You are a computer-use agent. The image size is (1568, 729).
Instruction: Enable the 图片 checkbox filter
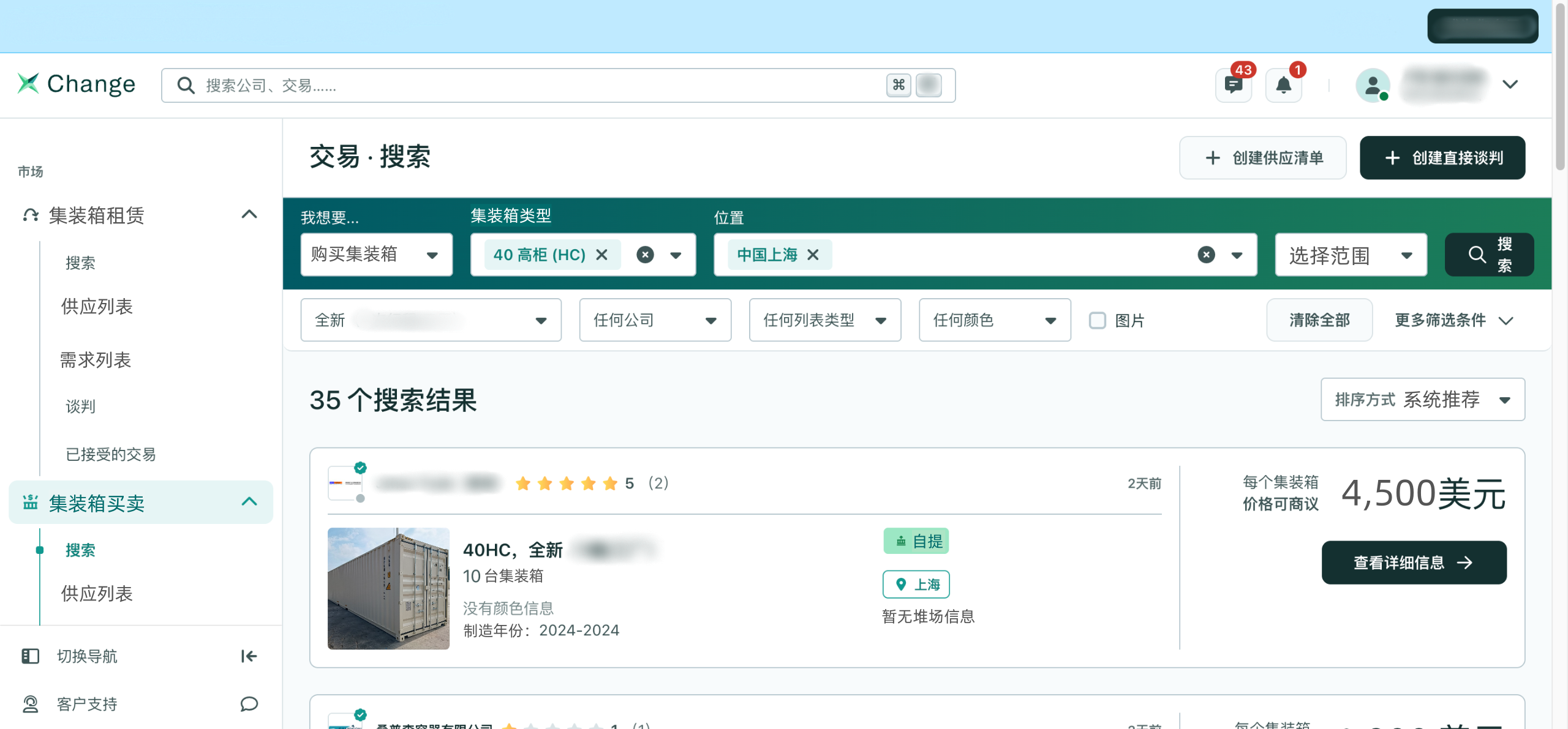pos(1097,320)
